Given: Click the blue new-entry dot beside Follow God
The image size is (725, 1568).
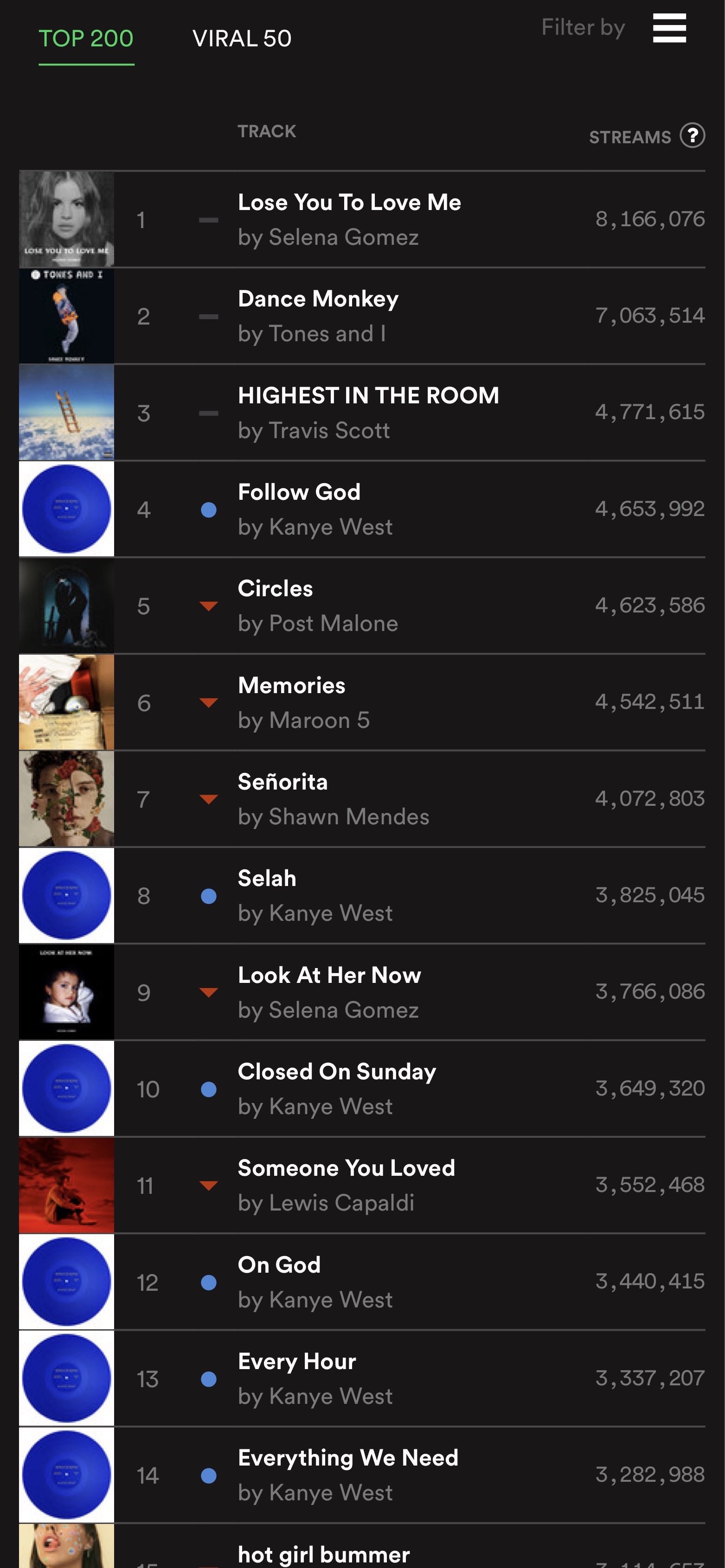Looking at the screenshot, I should pos(209,510).
